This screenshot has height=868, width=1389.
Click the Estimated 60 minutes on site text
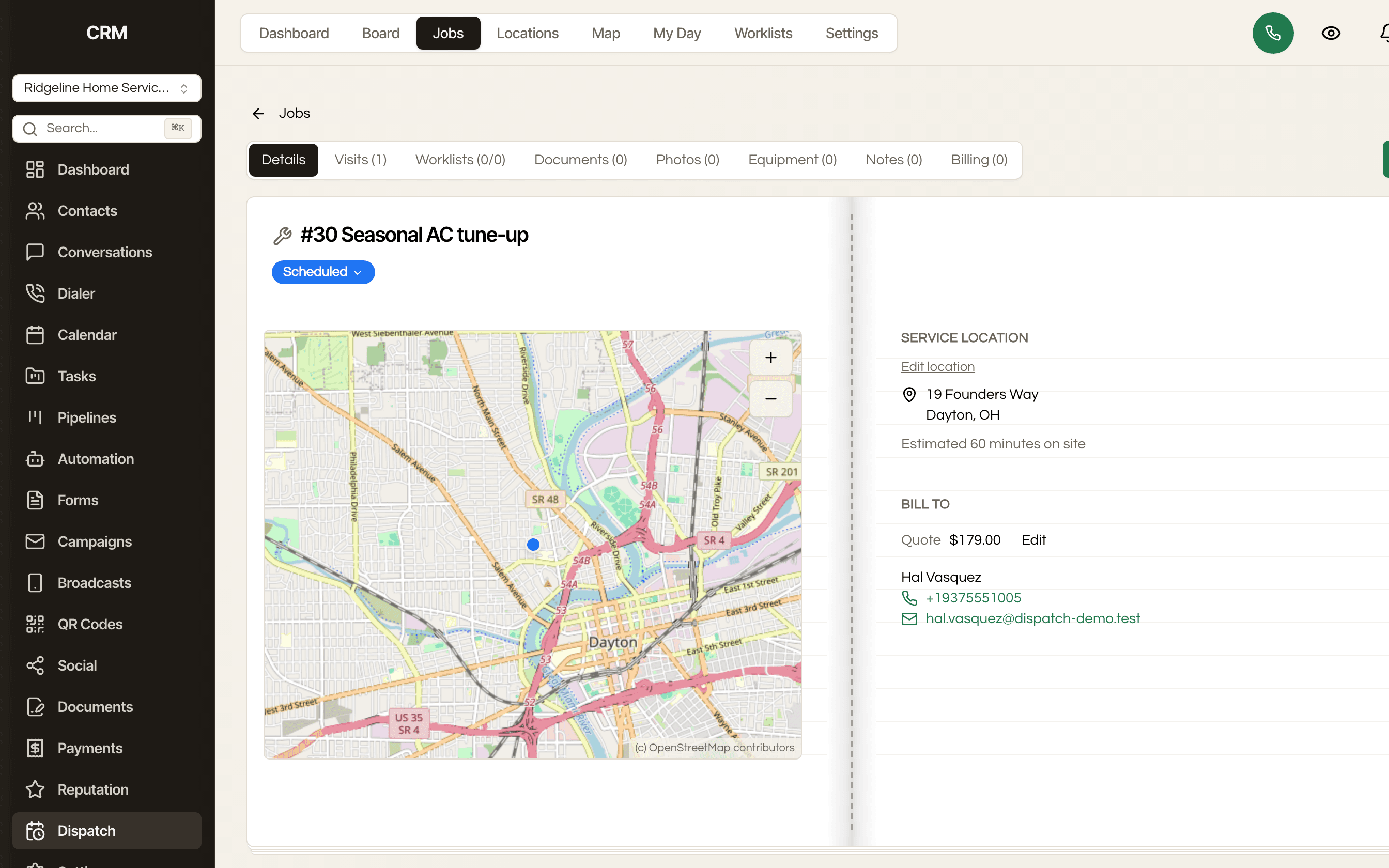[993, 444]
